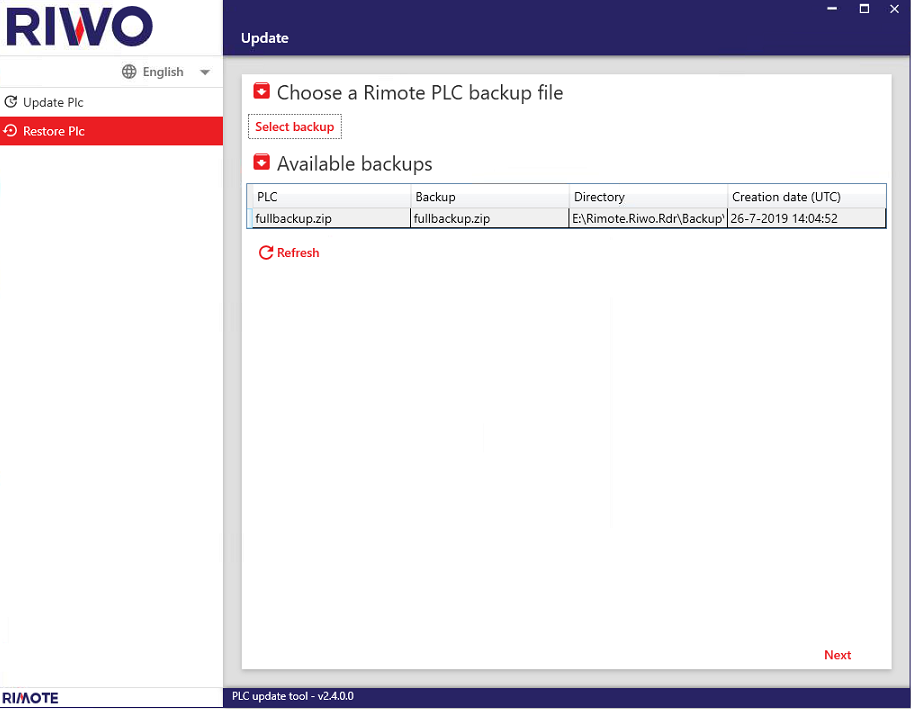Screen dimensions: 911x709
Task: Click the RIWO logo
Action: pos(79,26)
